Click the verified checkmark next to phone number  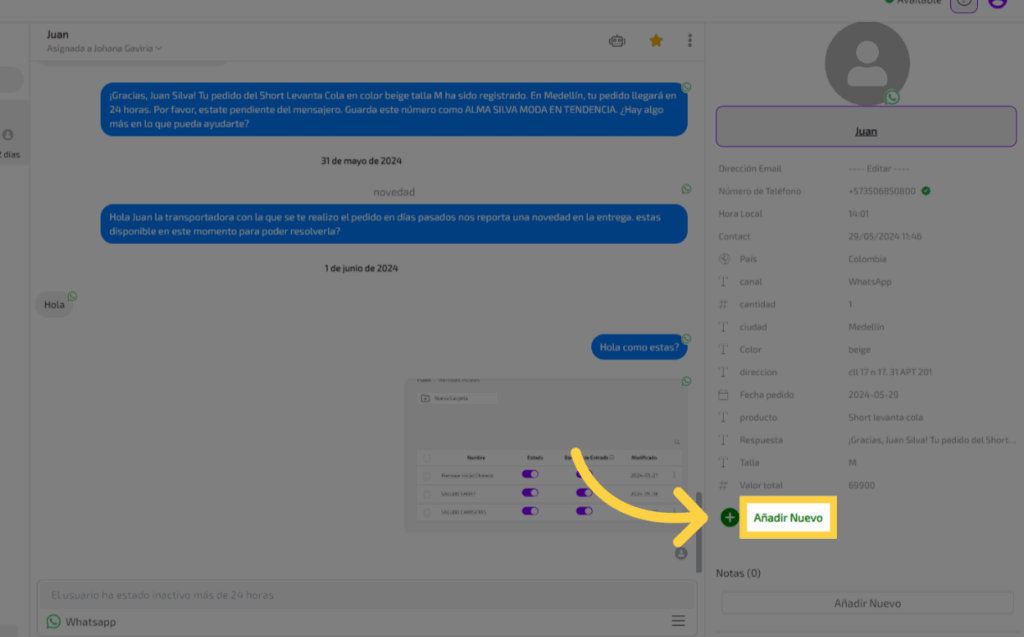point(926,191)
